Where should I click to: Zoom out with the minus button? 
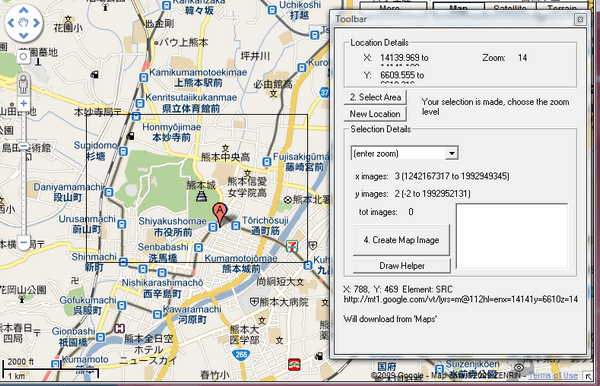click(x=23, y=243)
